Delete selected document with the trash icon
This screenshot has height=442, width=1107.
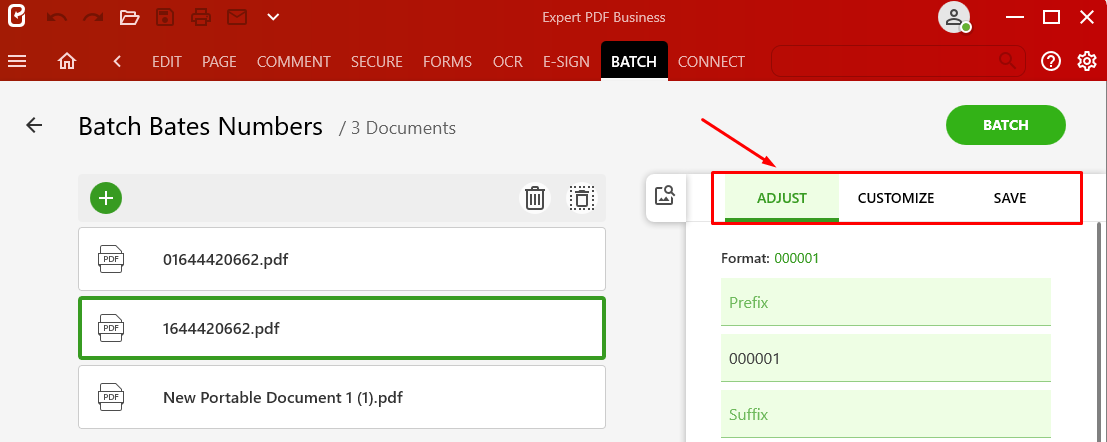pyautogui.click(x=535, y=198)
